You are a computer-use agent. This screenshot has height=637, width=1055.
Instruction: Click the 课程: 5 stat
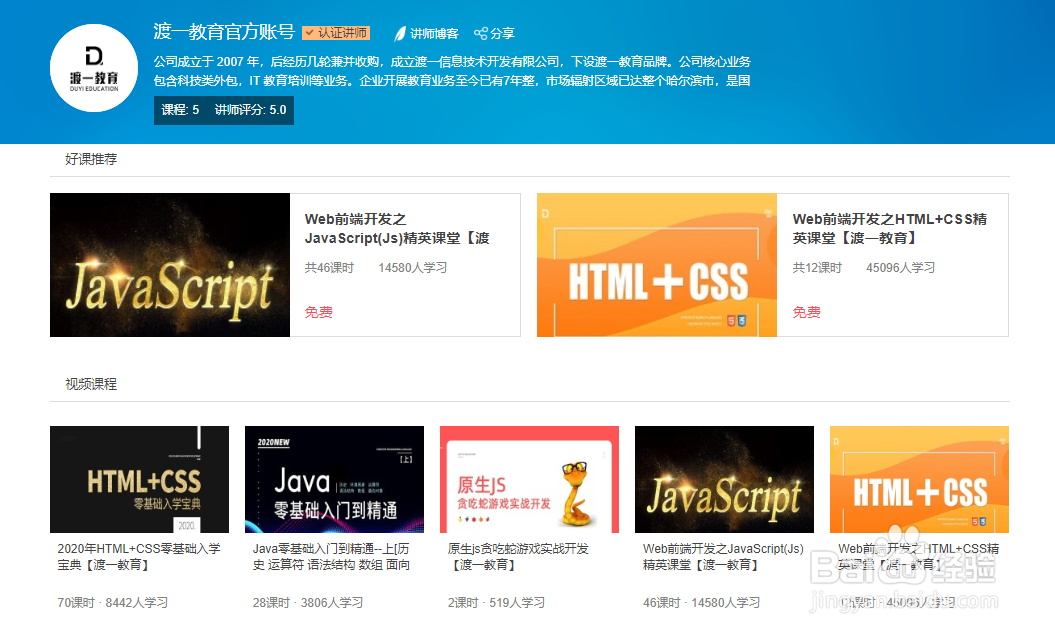point(180,110)
